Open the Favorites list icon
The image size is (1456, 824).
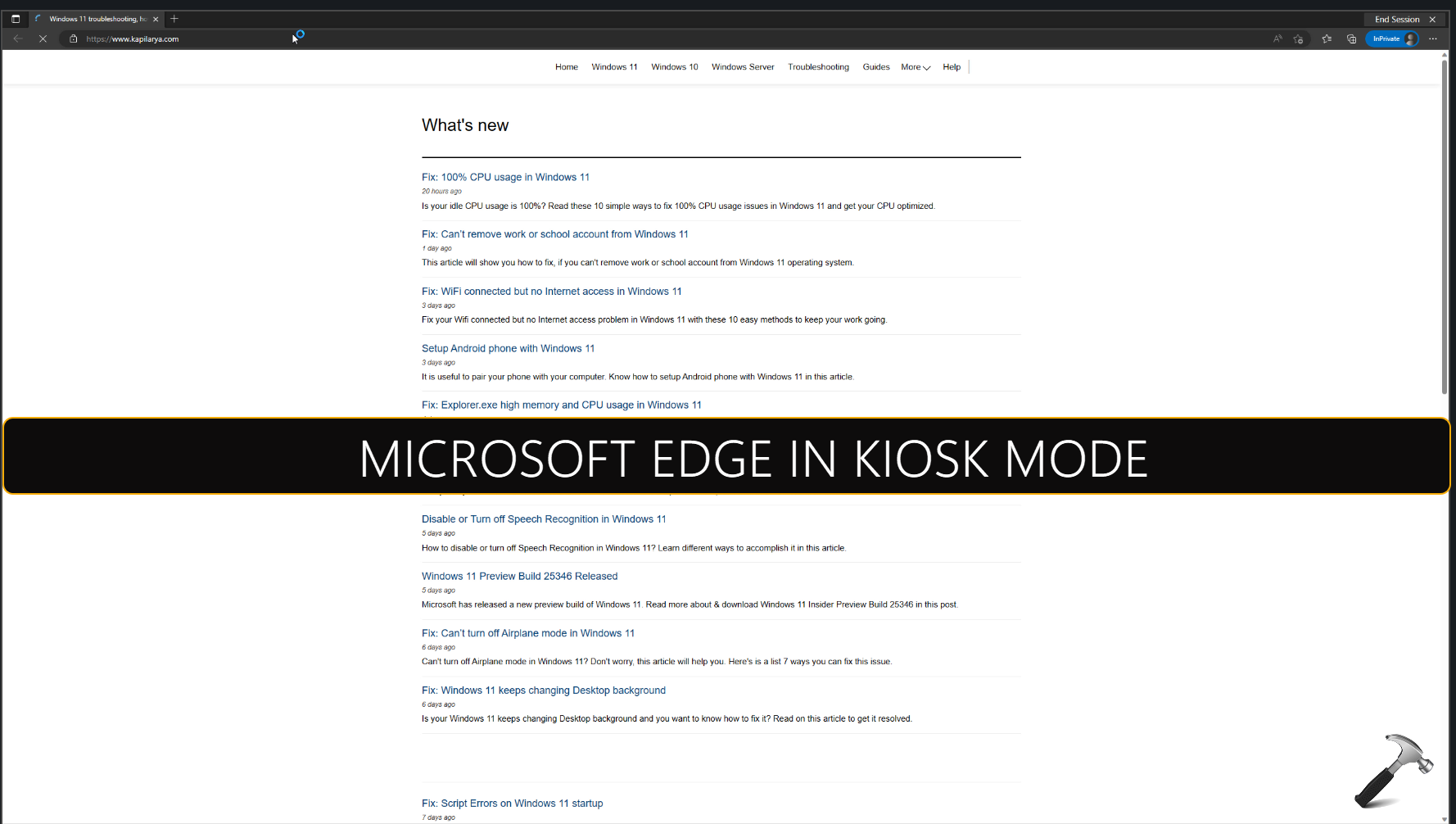pyautogui.click(x=1327, y=38)
